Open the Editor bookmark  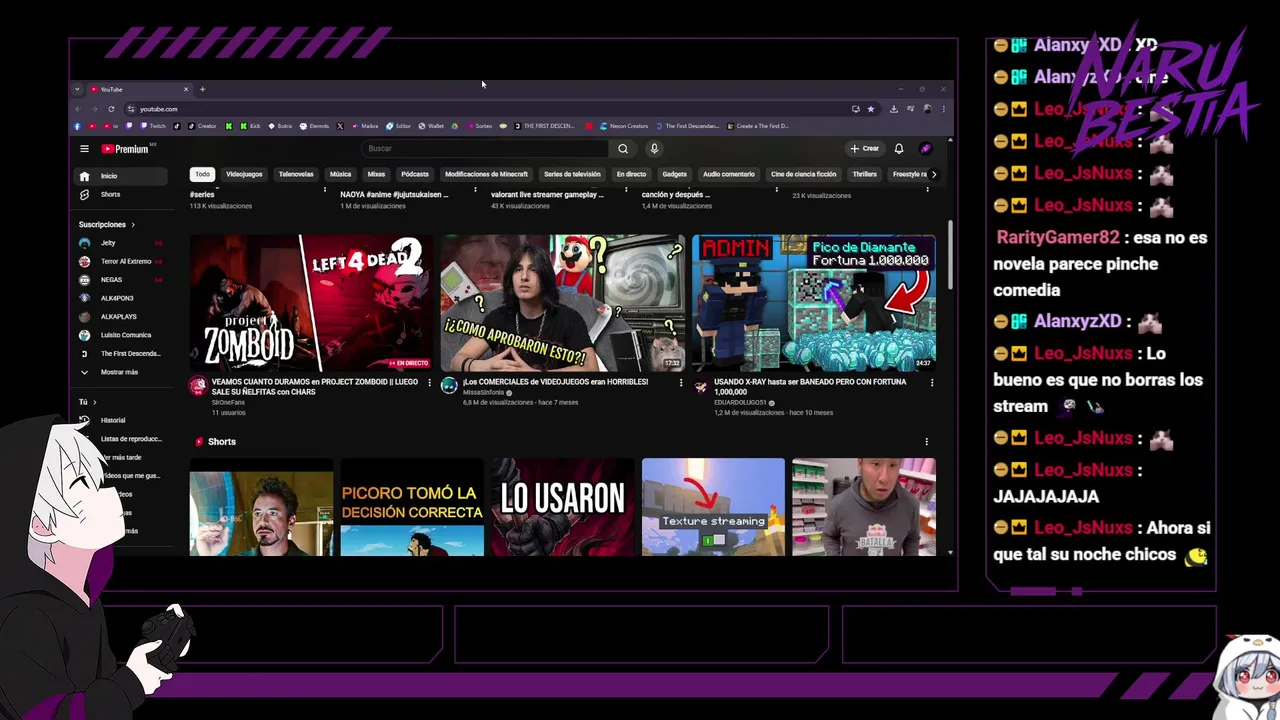coord(398,126)
